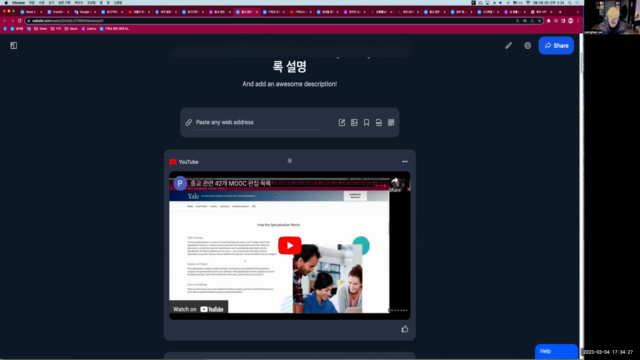Click the Share arrow inside video

(x=395, y=184)
